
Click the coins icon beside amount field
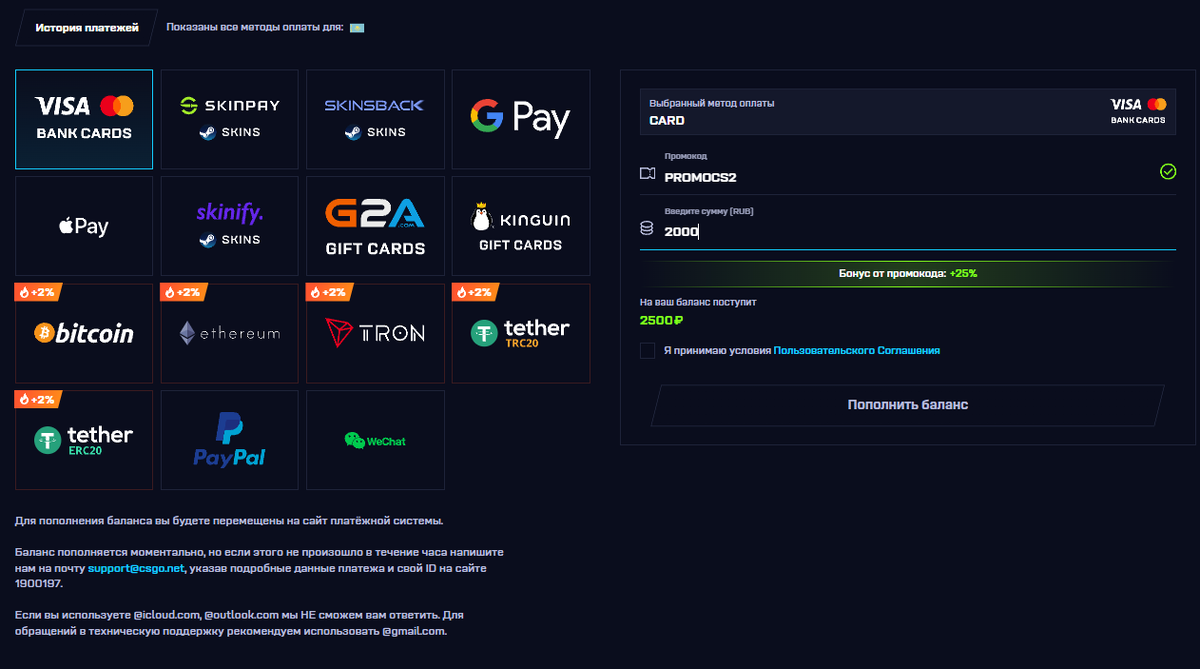click(x=647, y=229)
